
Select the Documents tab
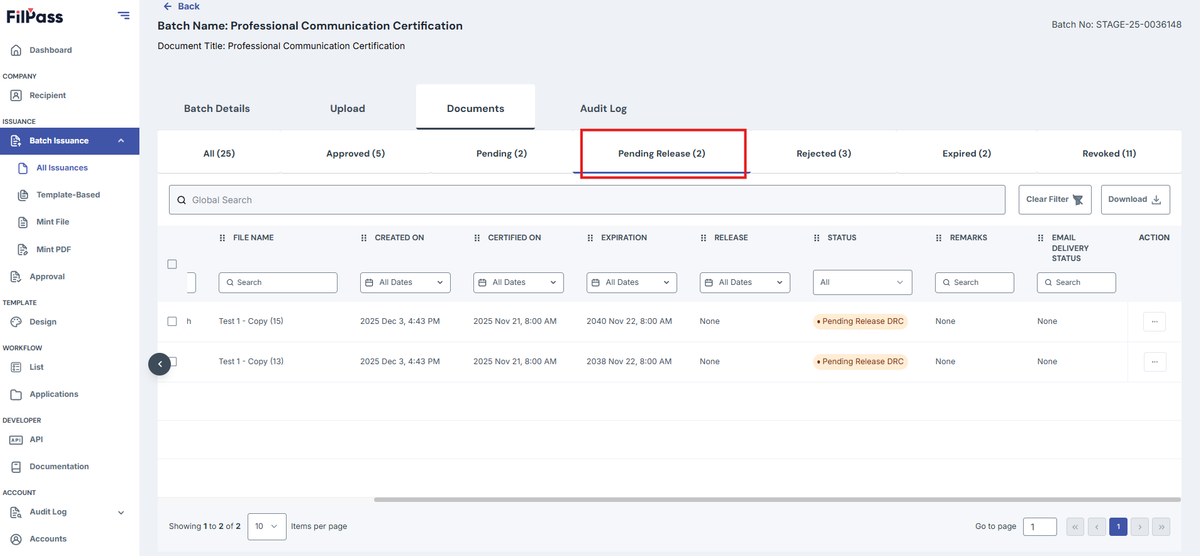click(475, 108)
